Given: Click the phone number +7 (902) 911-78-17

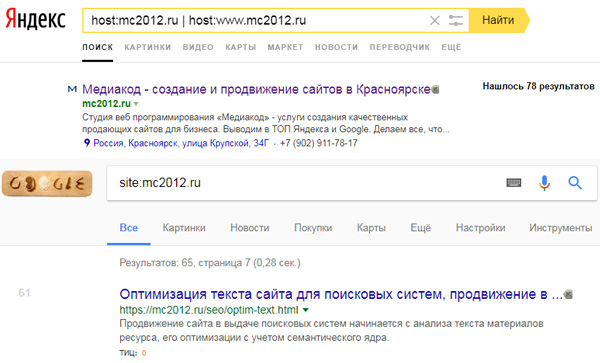Looking at the screenshot, I should point(319,143).
